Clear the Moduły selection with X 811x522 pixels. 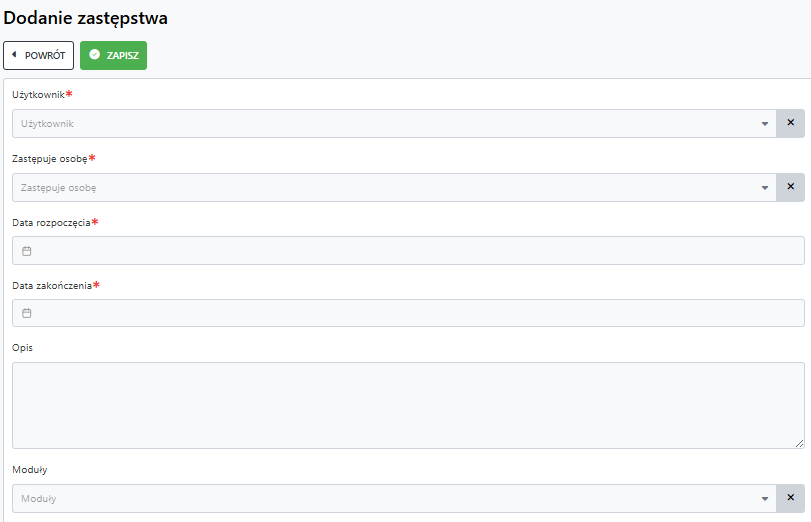click(x=790, y=498)
